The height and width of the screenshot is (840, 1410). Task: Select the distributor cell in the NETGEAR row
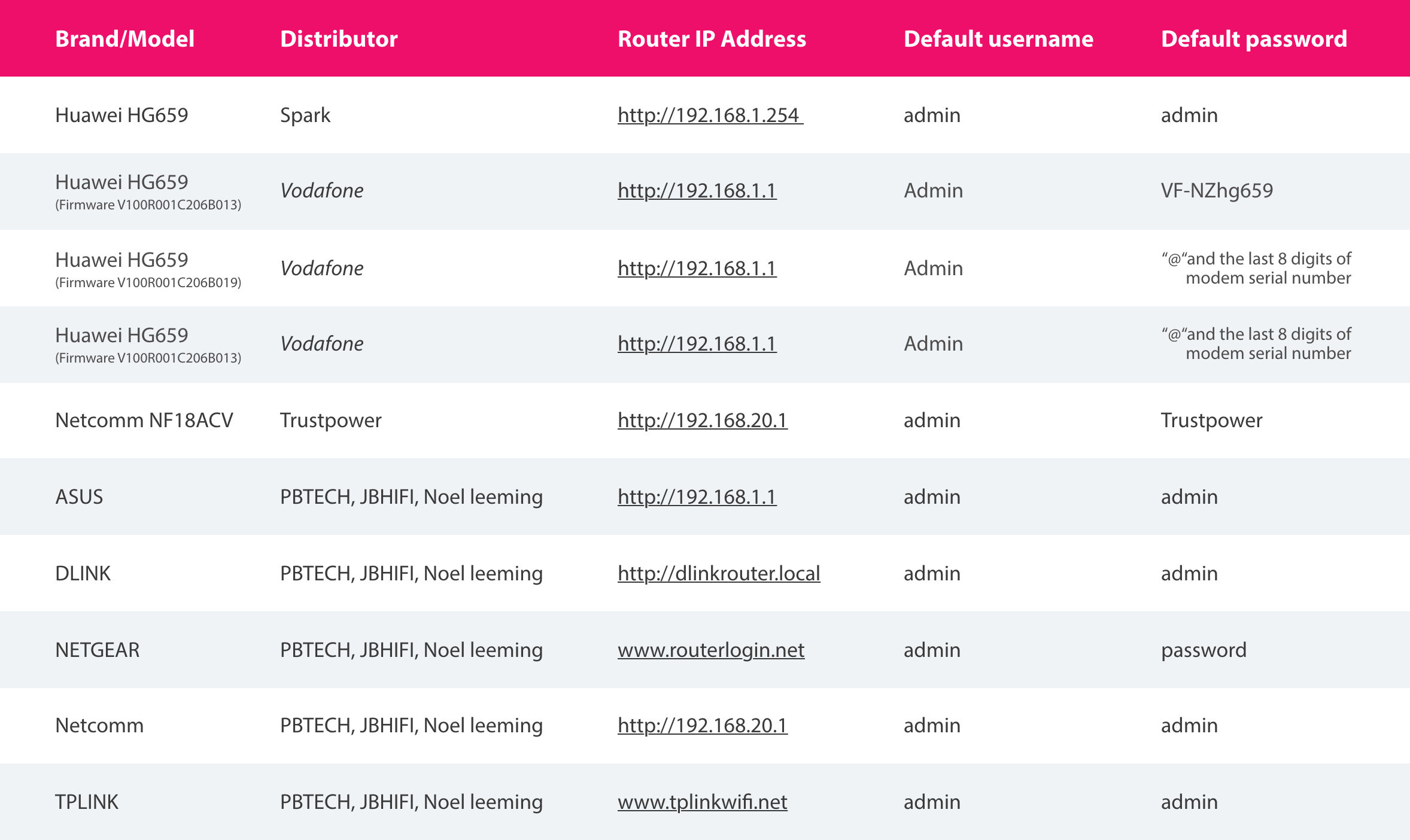411,650
